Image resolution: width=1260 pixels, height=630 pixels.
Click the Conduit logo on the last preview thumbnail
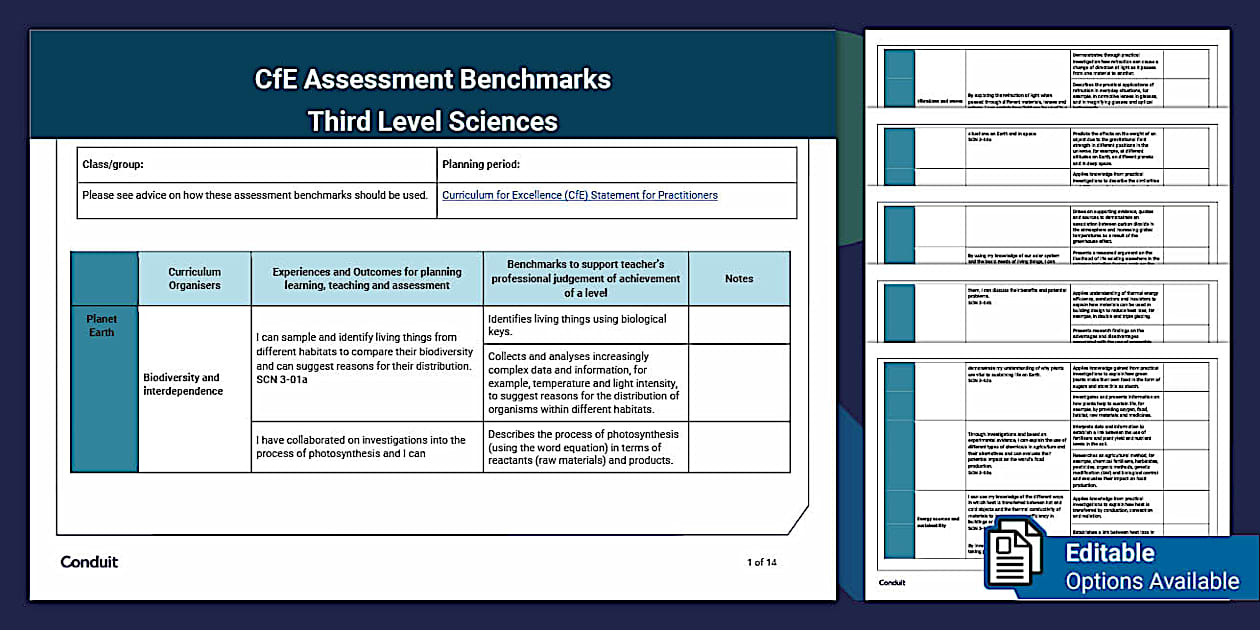tap(890, 582)
